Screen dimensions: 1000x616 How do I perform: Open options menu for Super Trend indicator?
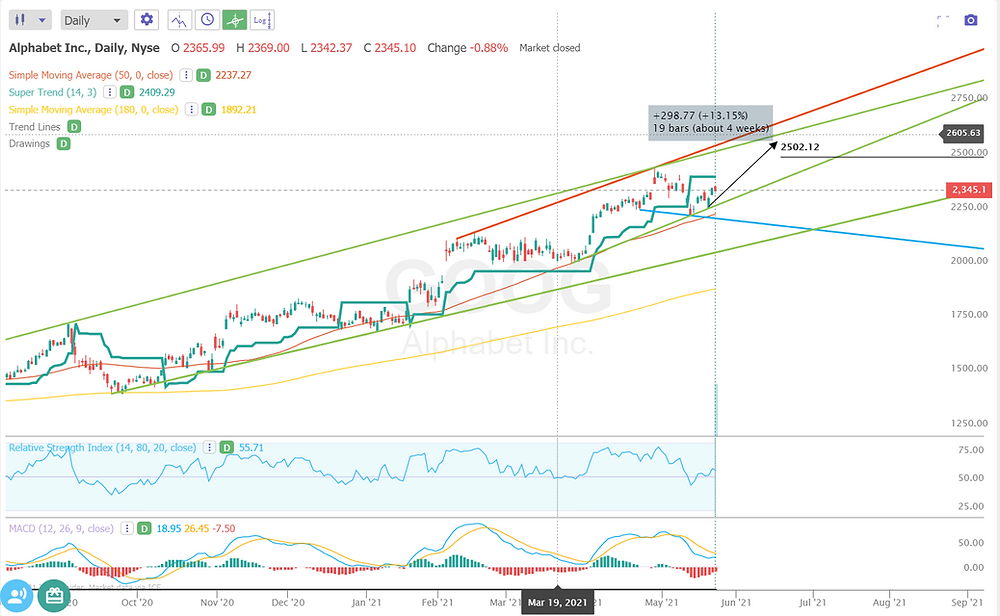(110, 92)
